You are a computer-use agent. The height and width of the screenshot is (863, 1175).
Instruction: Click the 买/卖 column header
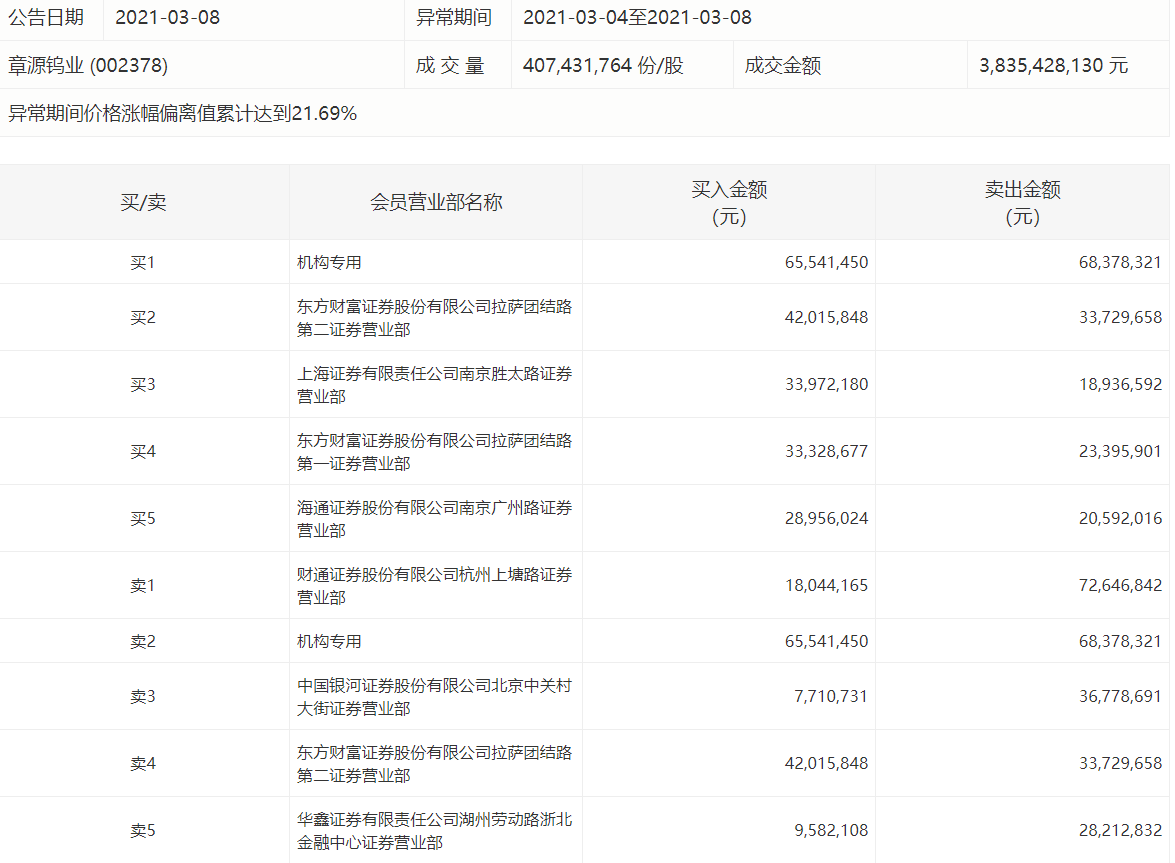coord(144,203)
